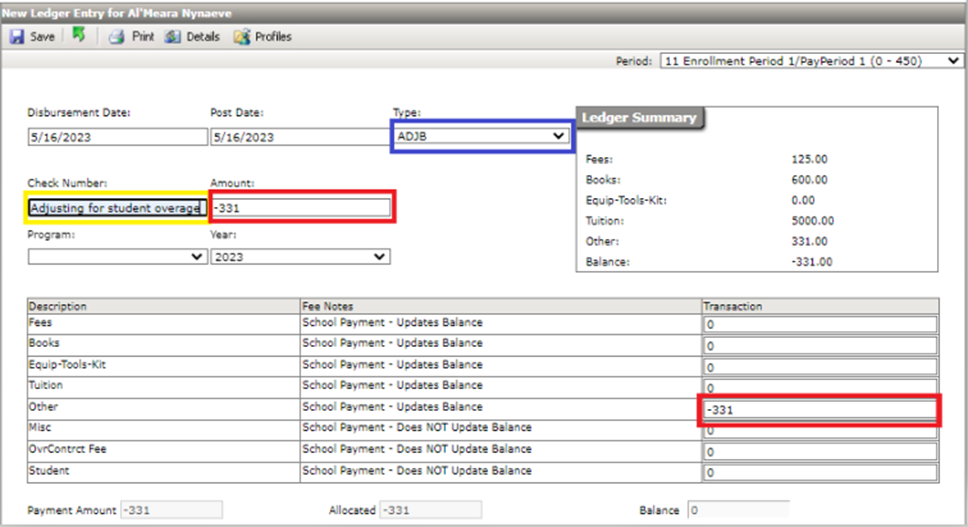Select the Student transaction input
Viewport: 968px width, 527px height.
click(x=820, y=473)
